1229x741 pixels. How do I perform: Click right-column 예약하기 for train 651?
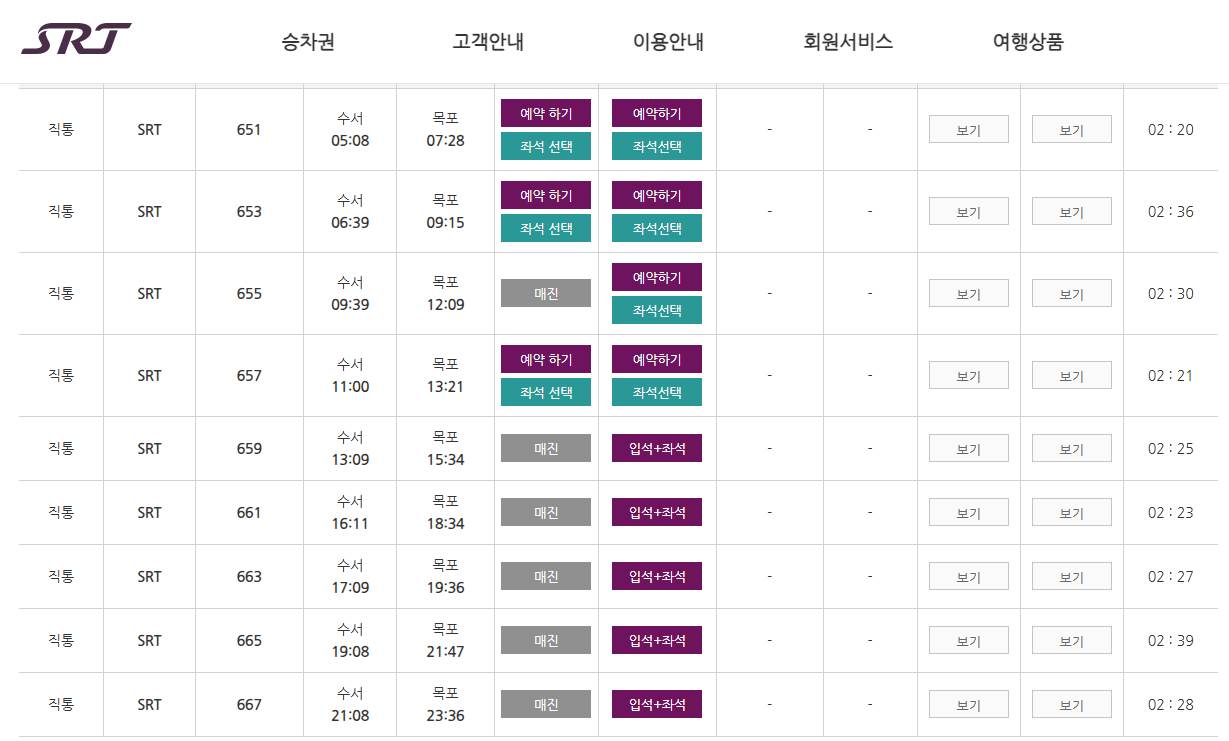click(657, 113)
